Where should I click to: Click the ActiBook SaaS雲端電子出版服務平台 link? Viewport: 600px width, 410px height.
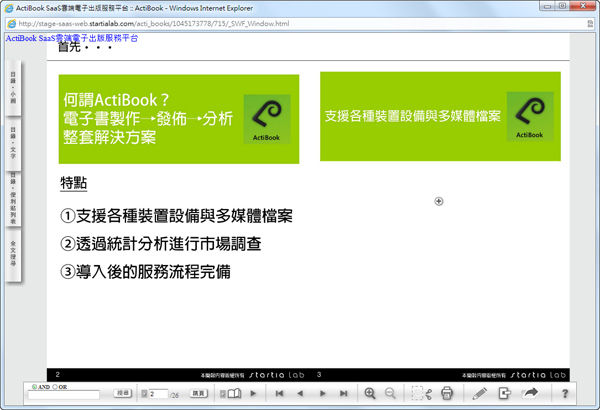pyautogui.click(x=72, y=38)
